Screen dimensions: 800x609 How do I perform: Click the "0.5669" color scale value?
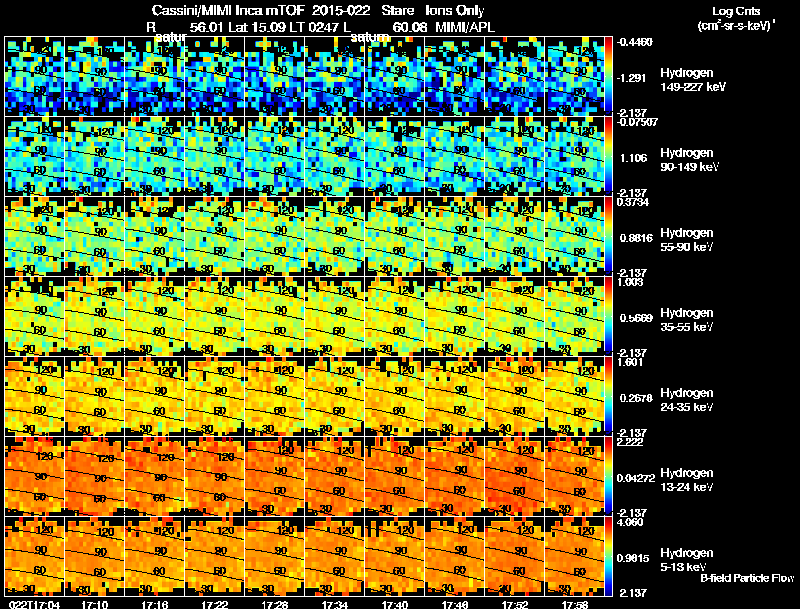coord(636,318)
